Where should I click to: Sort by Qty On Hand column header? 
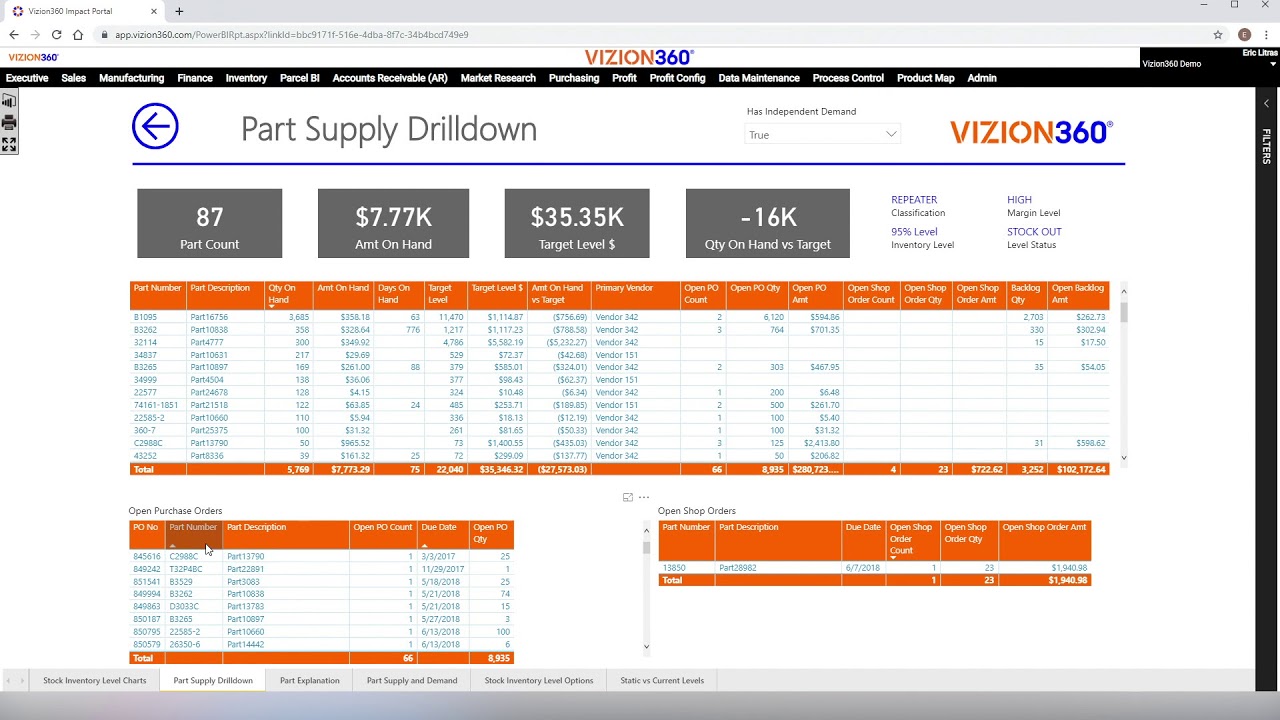(288, 294)
